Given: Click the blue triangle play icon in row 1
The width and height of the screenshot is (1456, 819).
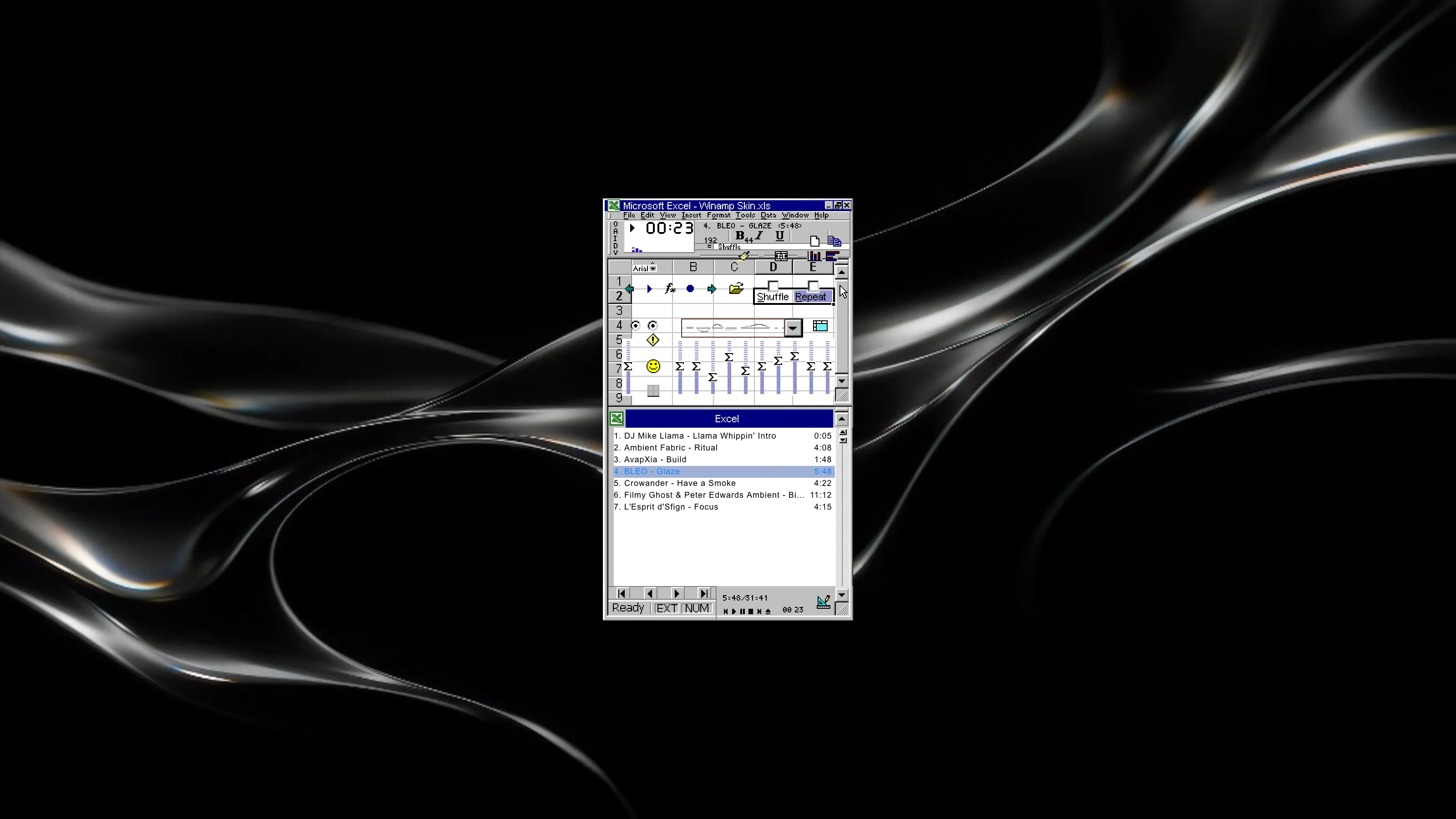Looking at the screenshot, I should [649, 289].
